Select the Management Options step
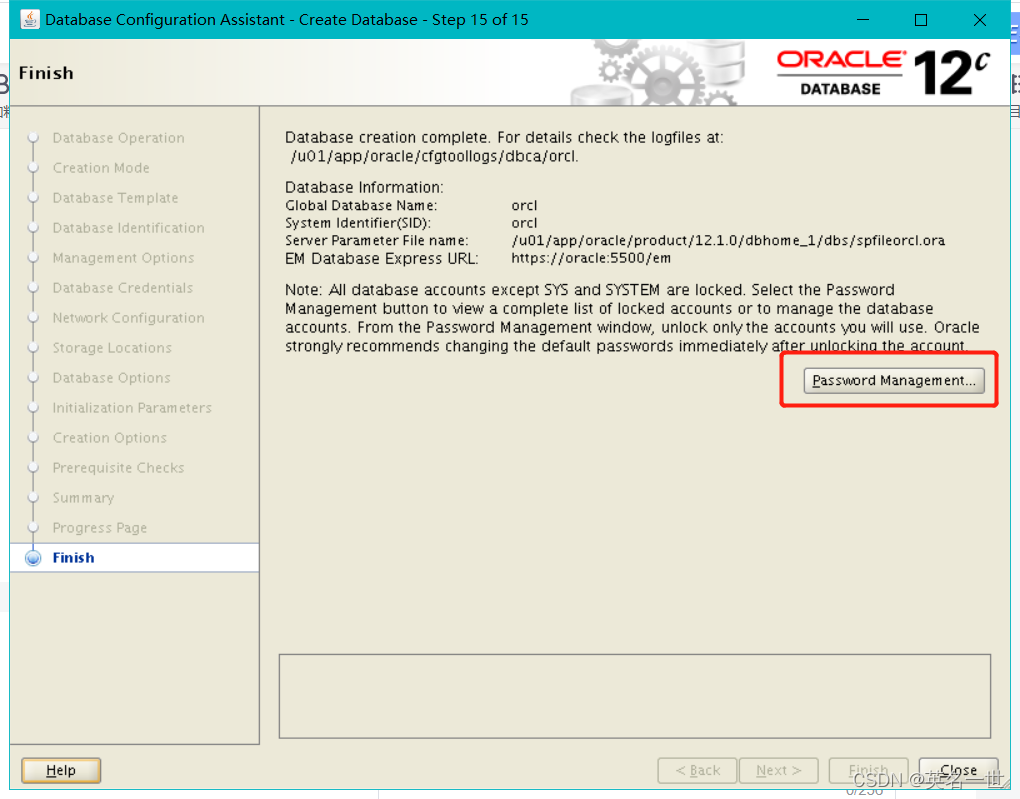The width and height of the screenshot is (1020, 799). (x=123, y=258)
